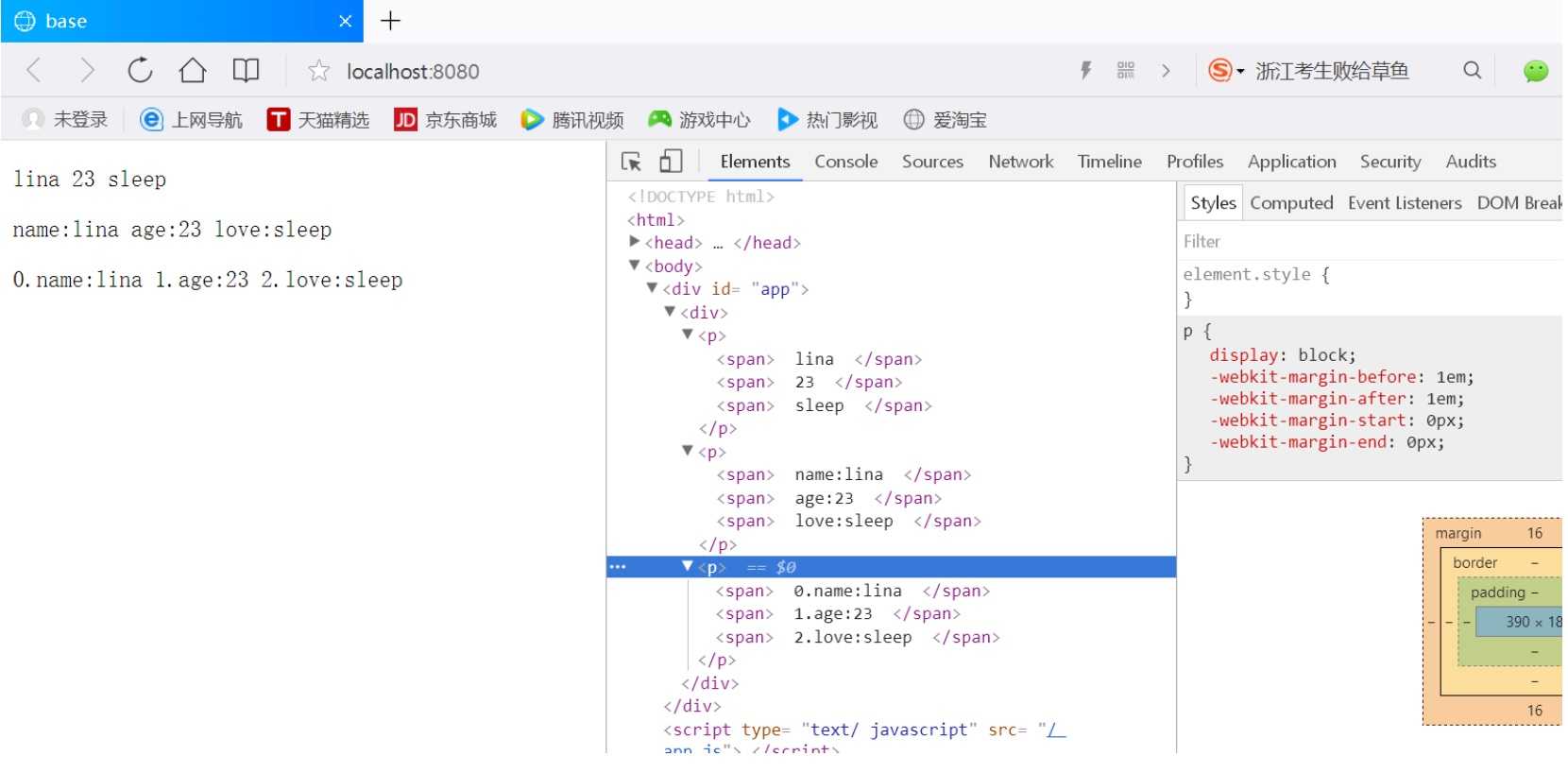This screenshot has width=1568, height=773.
Task: Reload the page with refresh icon
Action: (140, 70)
